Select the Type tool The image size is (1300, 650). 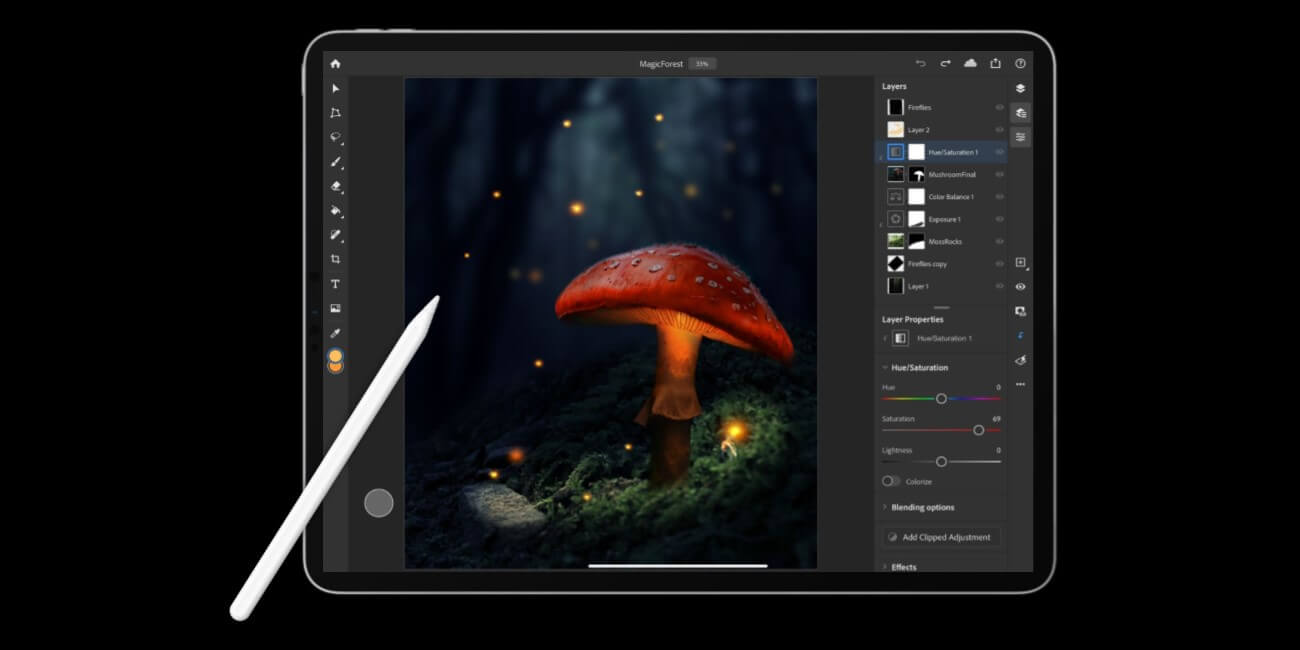(335, 284)
